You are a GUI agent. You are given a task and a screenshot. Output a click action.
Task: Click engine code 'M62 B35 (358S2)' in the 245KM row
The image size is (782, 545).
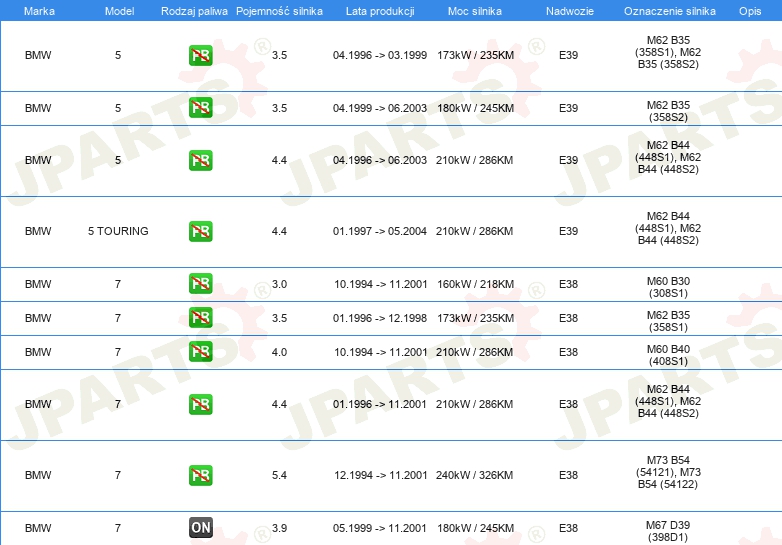click(x=668, y=111)
